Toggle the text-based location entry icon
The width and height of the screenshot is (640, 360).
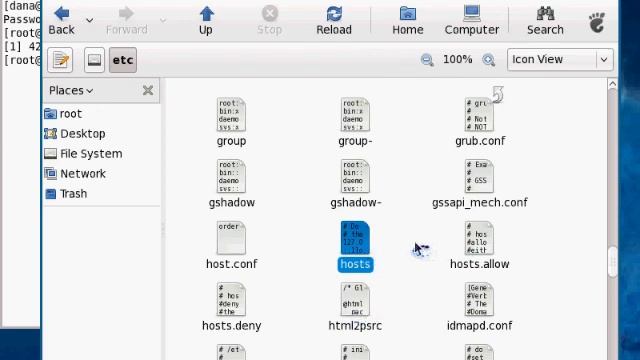pos(60,60)
